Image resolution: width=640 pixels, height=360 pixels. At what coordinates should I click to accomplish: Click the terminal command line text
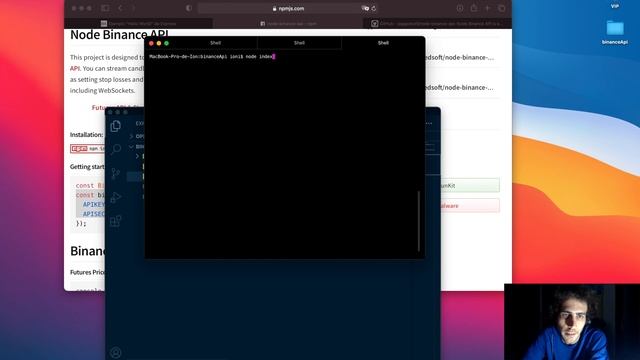click(212, 57)
